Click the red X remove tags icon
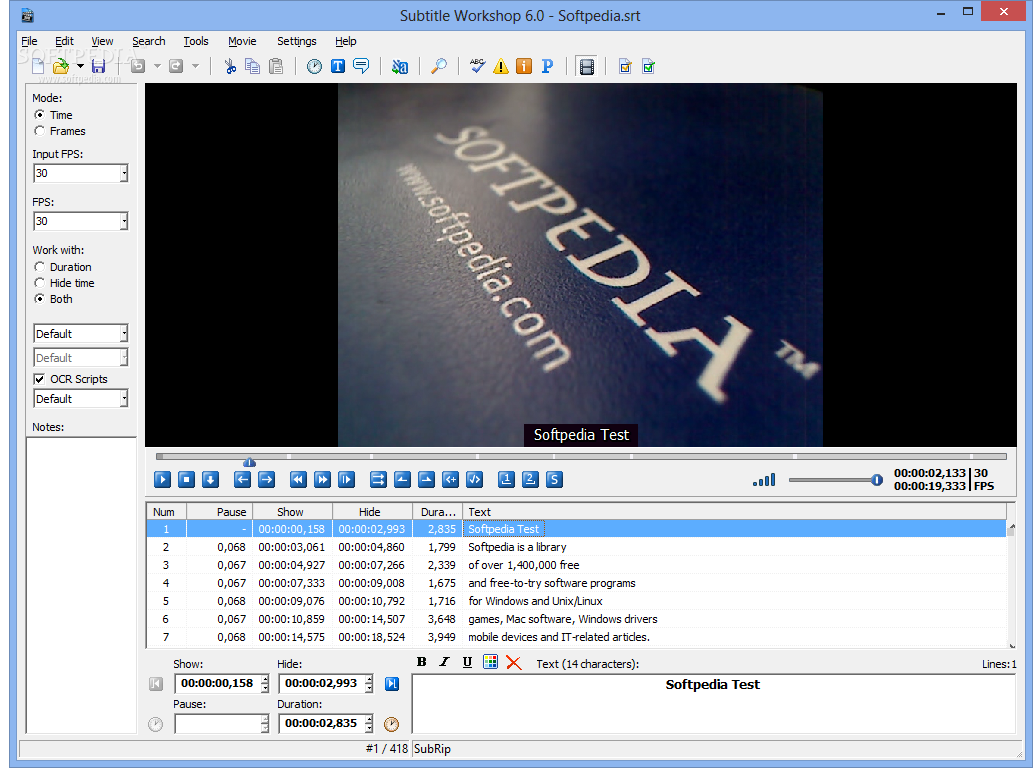This screenshot has width=1033, height=768. (x=514, y=663)
